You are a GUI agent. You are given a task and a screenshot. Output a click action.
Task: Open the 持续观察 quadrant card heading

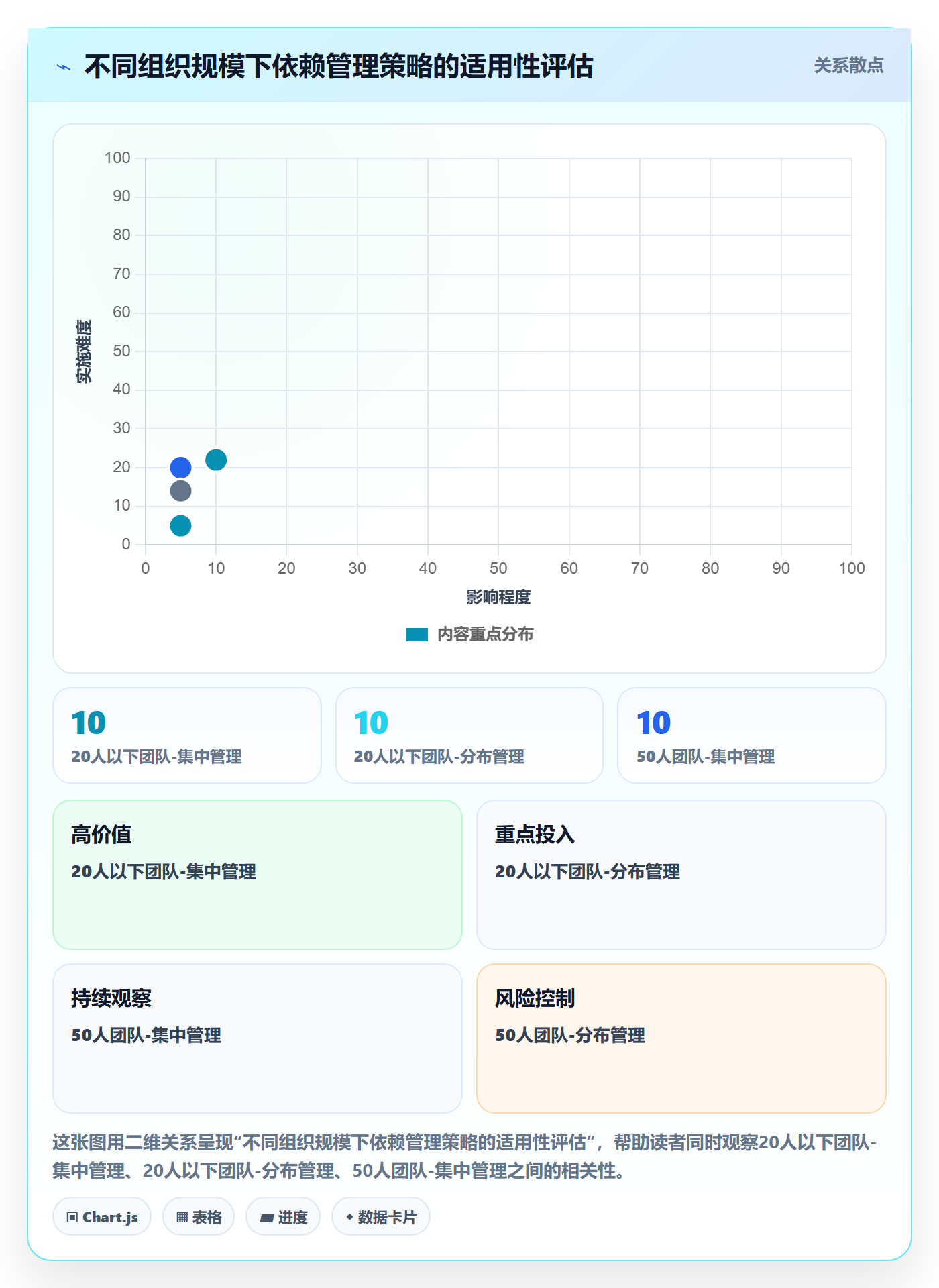coord(111,998)
